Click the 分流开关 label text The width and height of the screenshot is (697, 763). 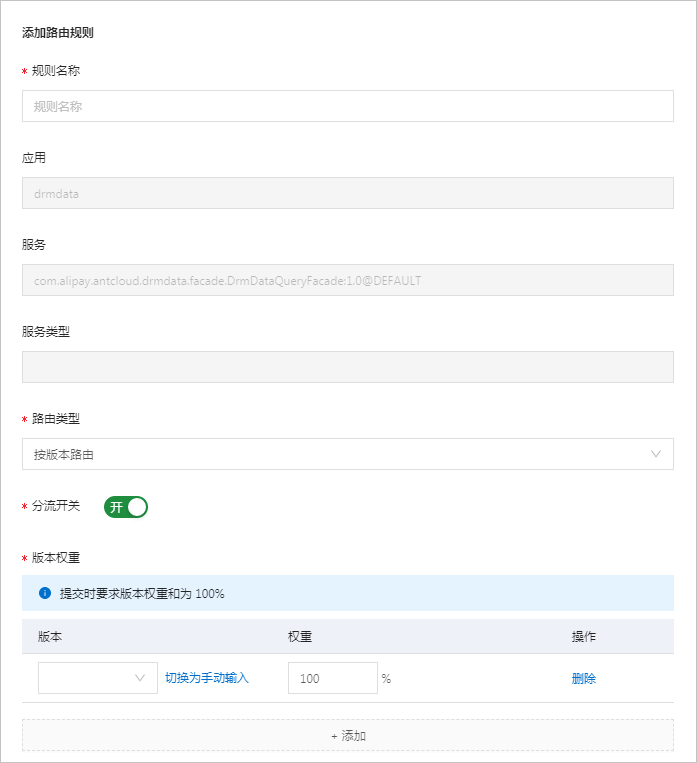coord(55,506)
